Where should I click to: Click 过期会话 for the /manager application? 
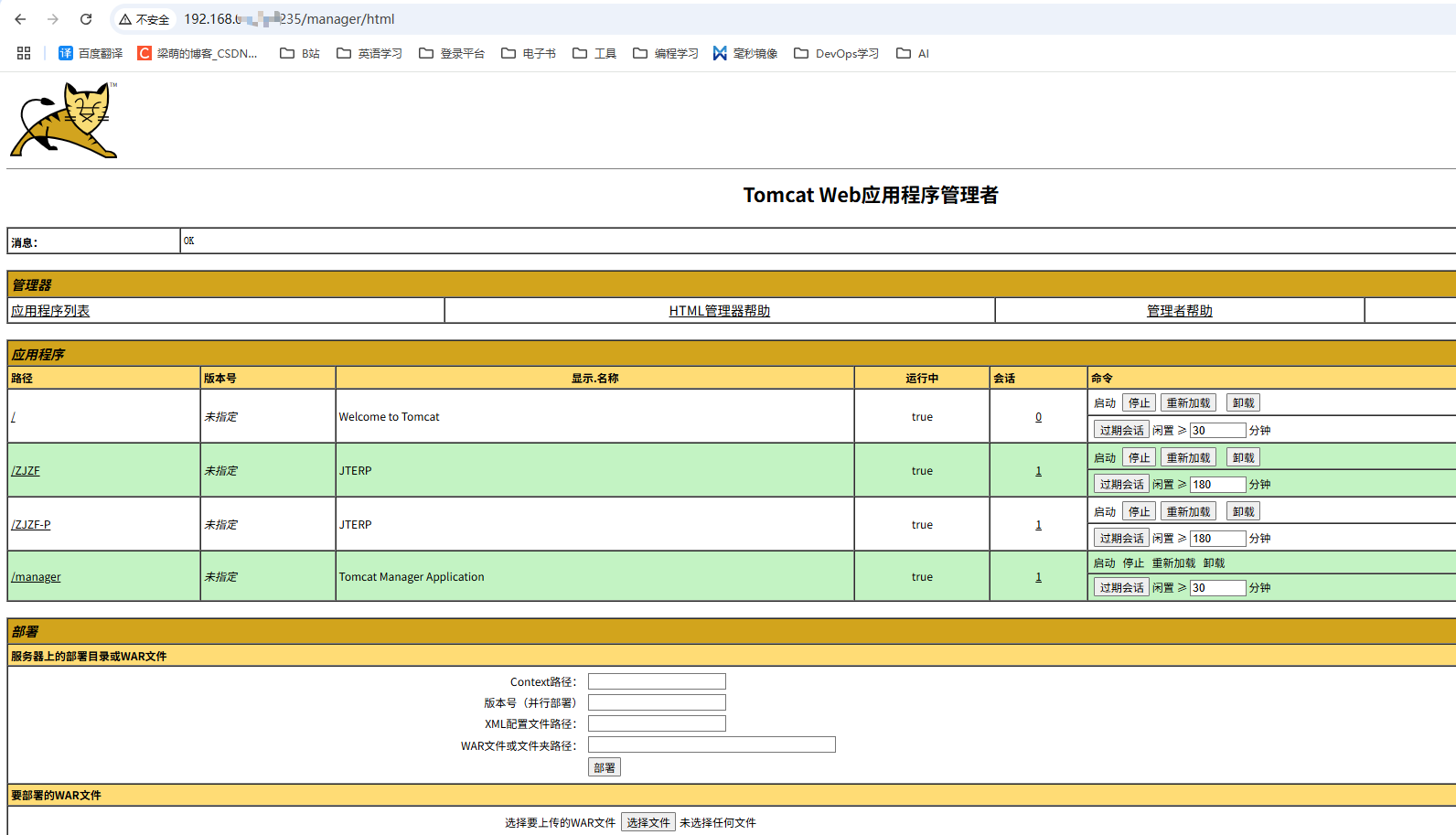point(1121,588)
